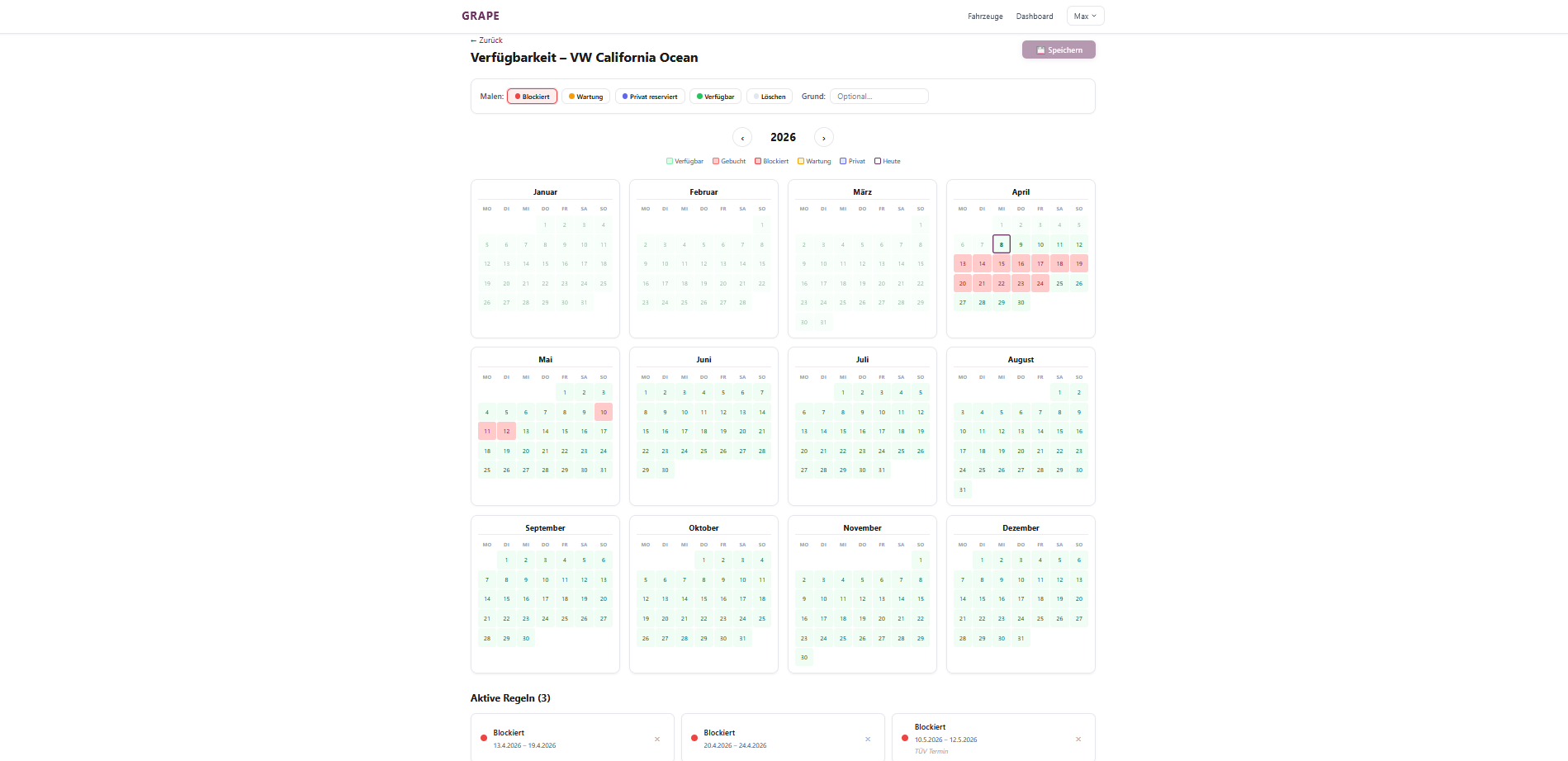Switch to the Fahrzeuge page
1568x761 pixels.
[x=984, y=16]
